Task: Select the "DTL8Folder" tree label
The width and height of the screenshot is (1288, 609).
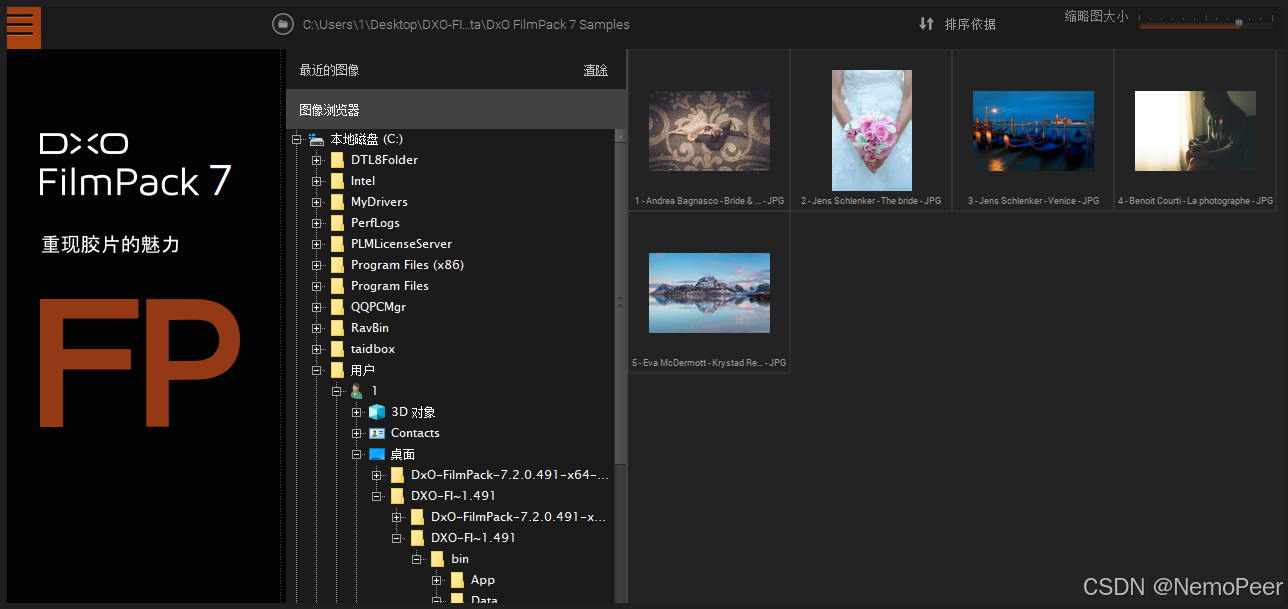Action: click(384, 160)
